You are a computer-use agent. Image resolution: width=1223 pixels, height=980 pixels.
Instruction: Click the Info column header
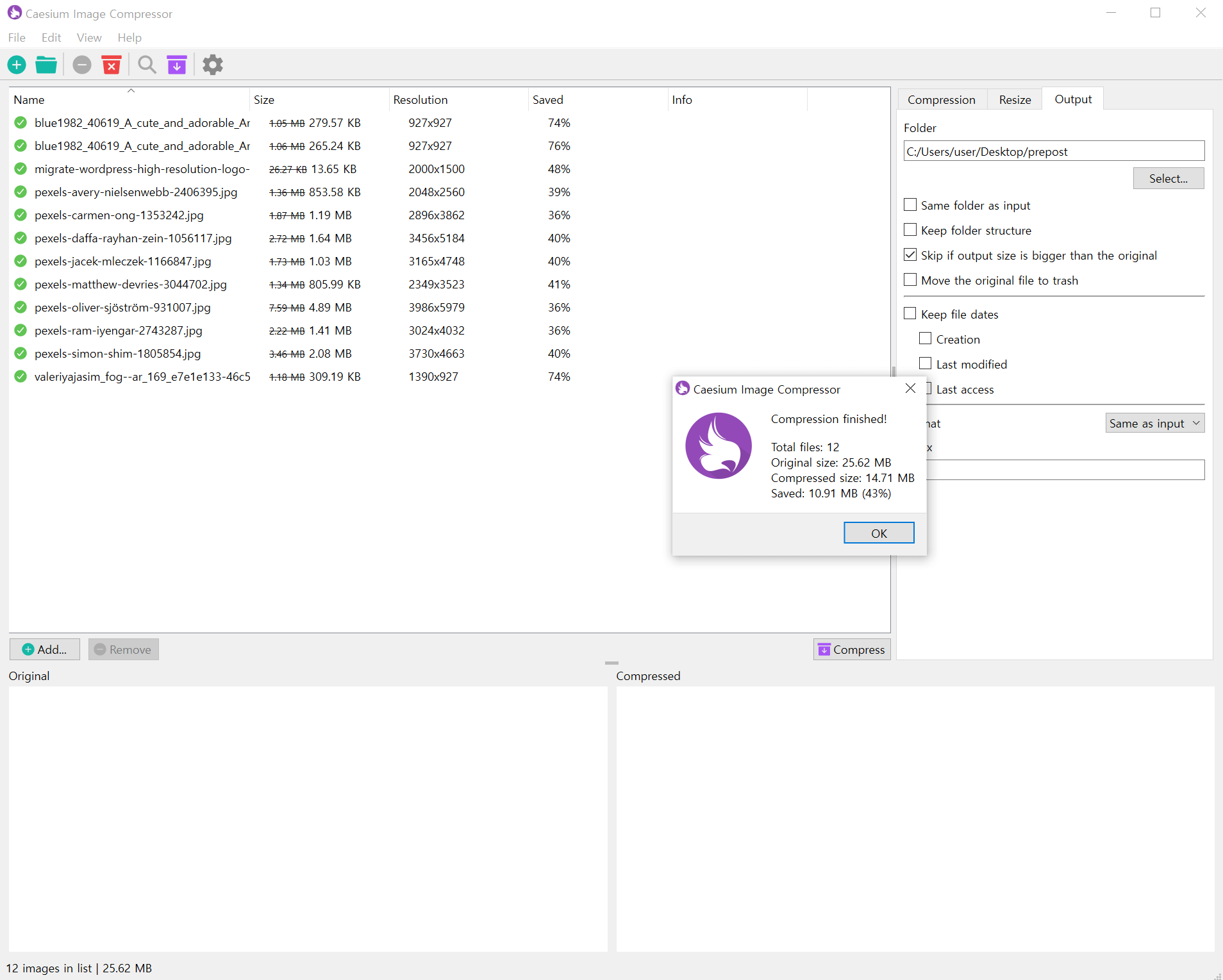(738, 99)
